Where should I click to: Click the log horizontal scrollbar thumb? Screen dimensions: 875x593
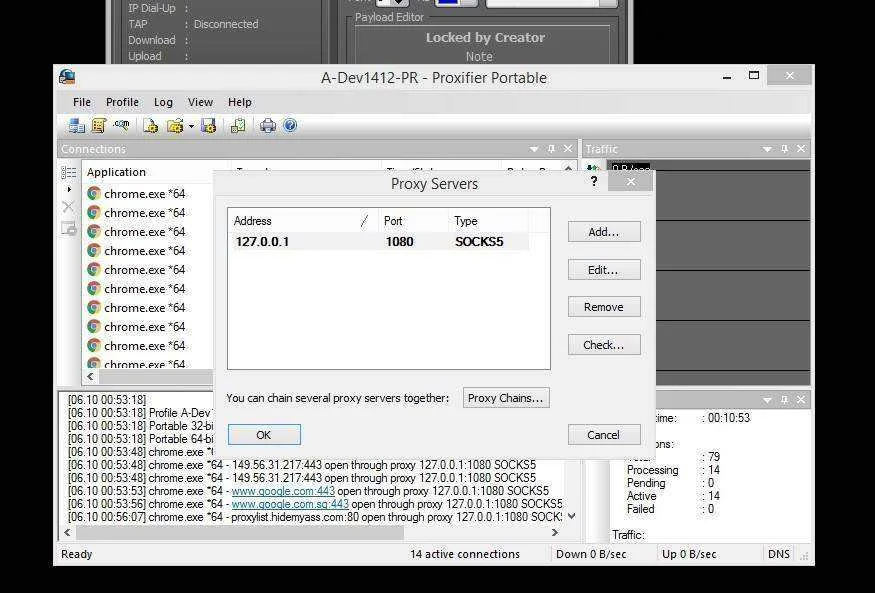(240, 533)
